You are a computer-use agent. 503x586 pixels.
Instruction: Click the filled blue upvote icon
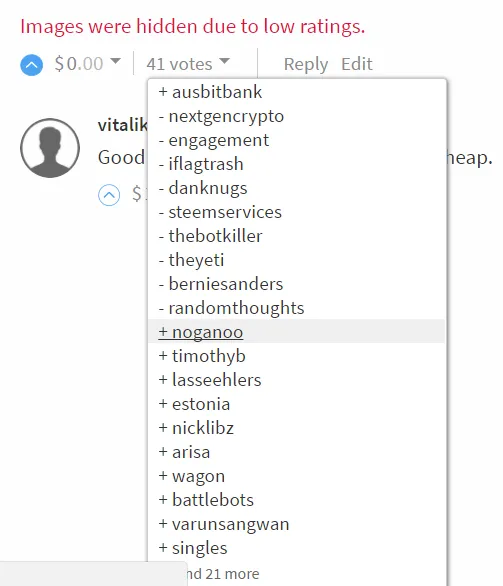[31, 65]
